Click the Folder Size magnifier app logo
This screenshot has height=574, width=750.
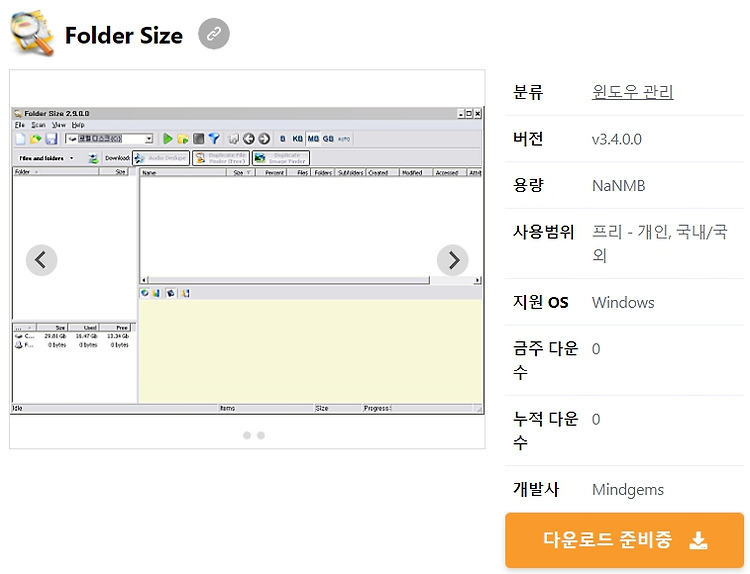coord(33,33)
